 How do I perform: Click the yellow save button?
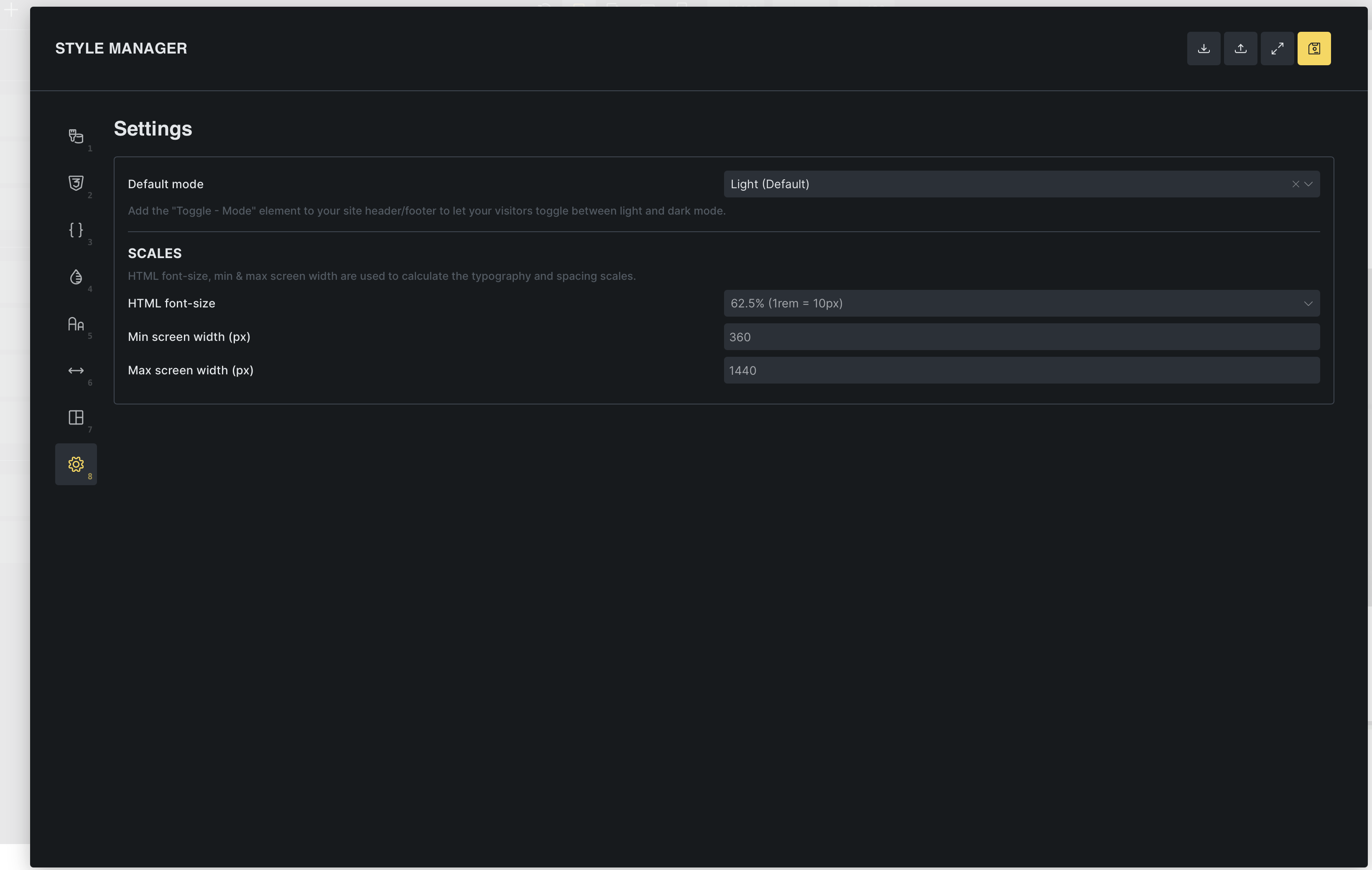1314,49
